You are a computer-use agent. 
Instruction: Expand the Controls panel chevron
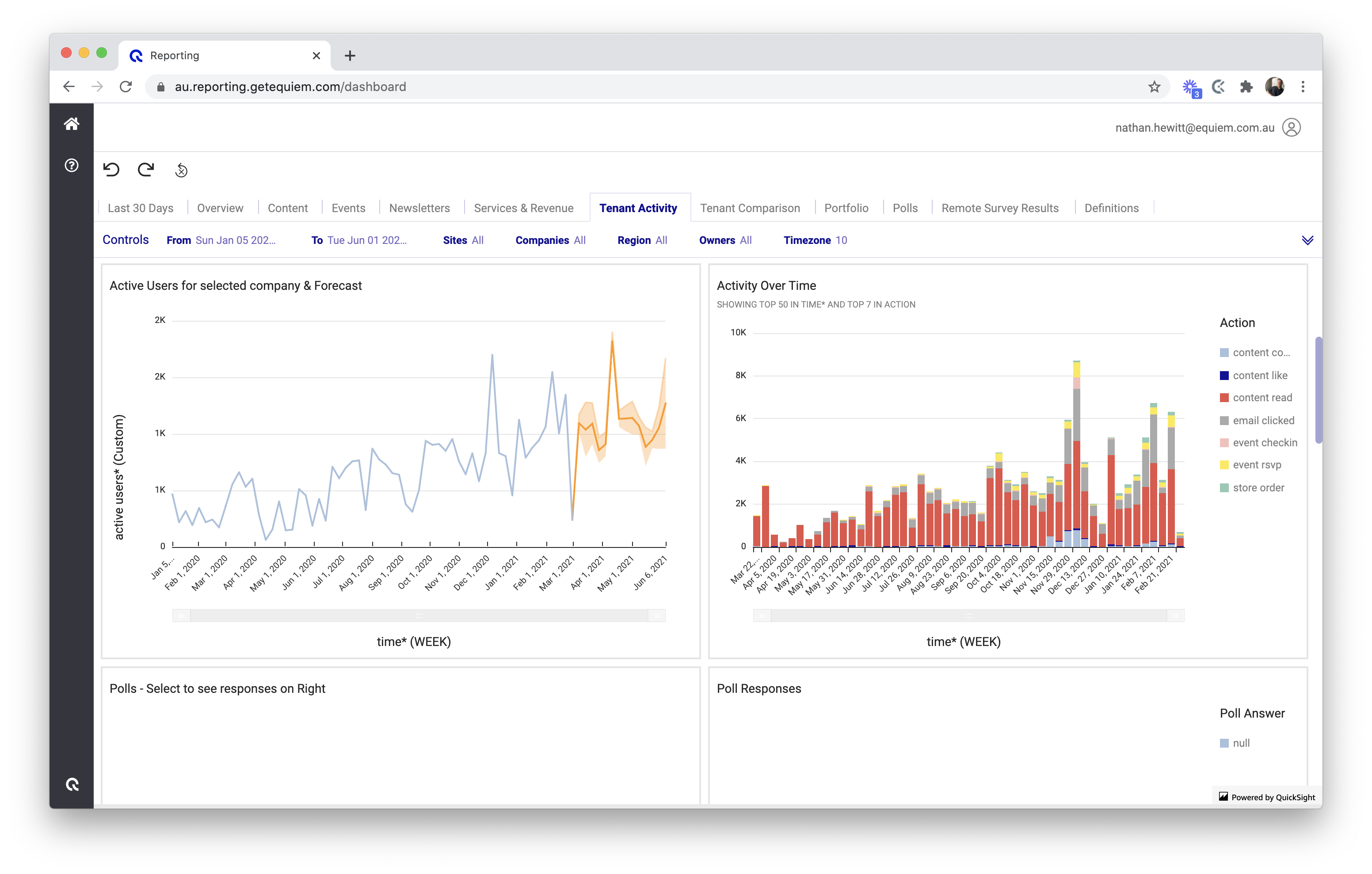[1307, 240]
